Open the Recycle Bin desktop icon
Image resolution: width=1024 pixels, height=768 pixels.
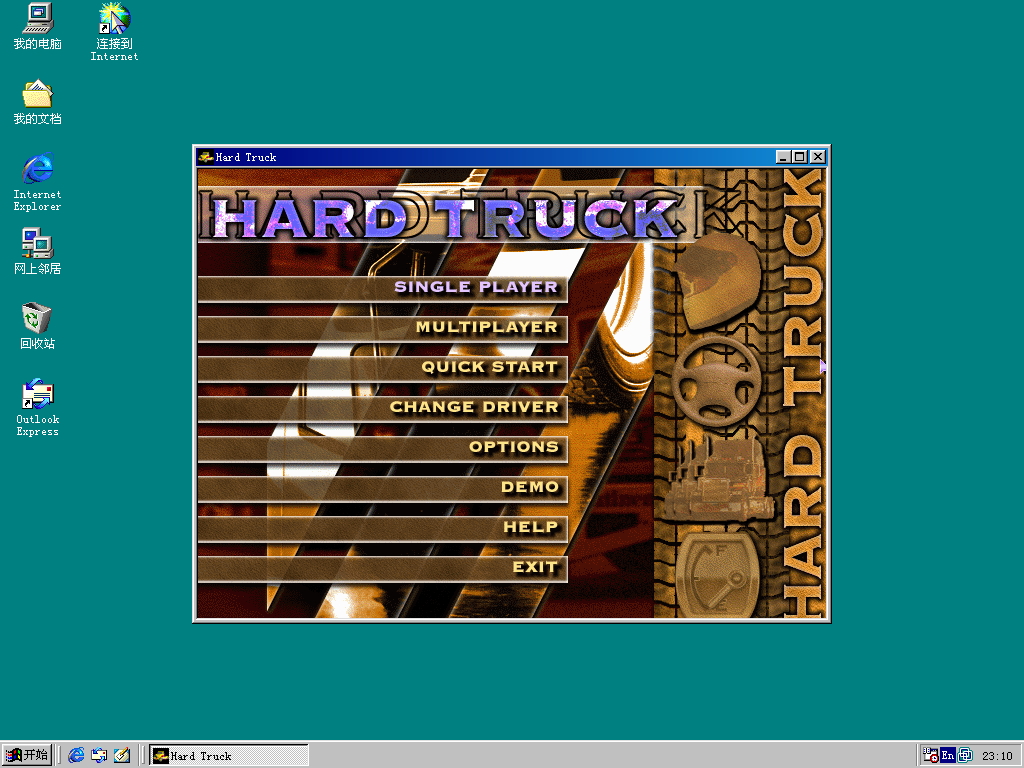[x=37, y=325]
